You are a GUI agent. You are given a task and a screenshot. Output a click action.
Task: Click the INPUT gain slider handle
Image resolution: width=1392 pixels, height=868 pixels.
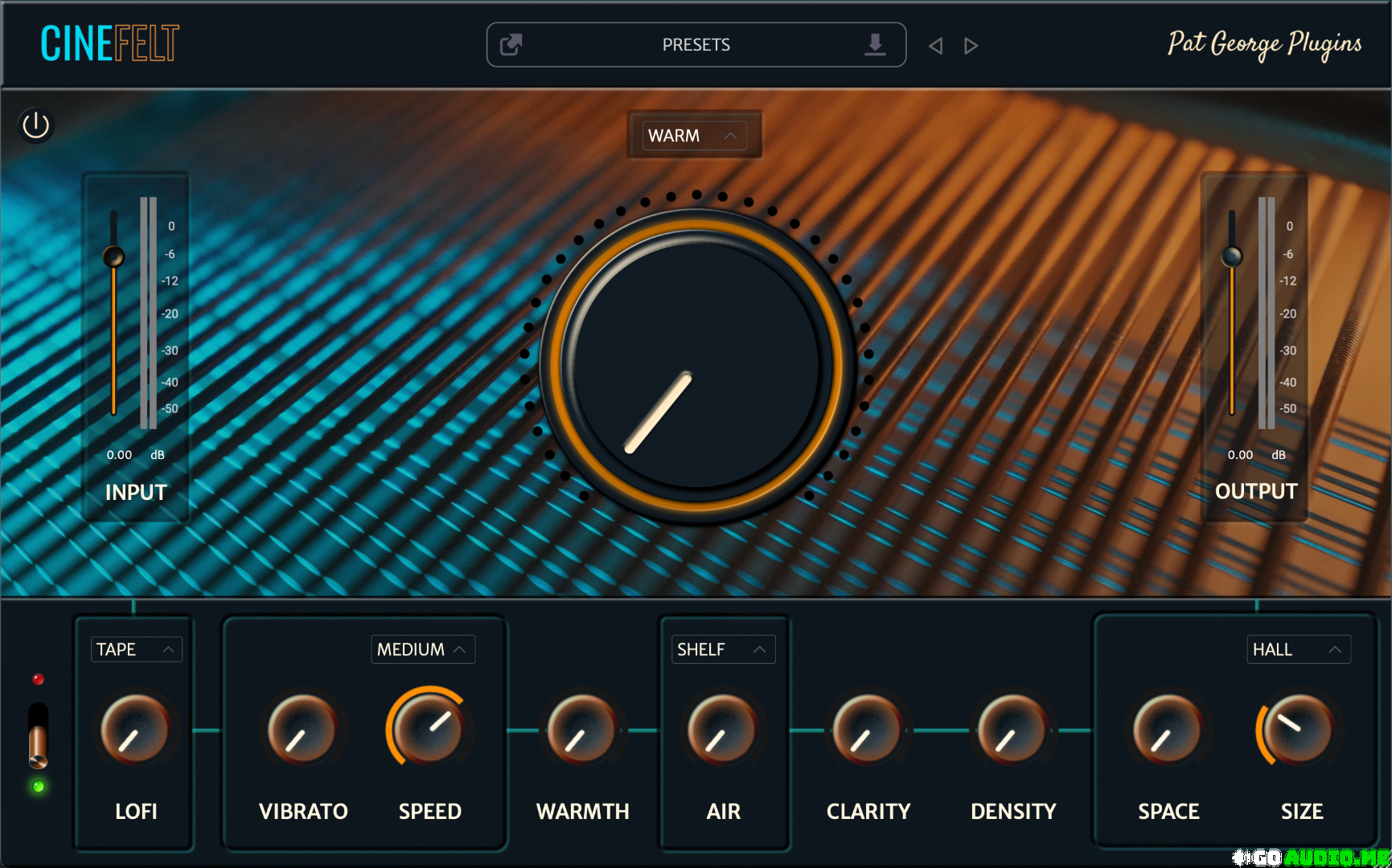click(113, 257)
